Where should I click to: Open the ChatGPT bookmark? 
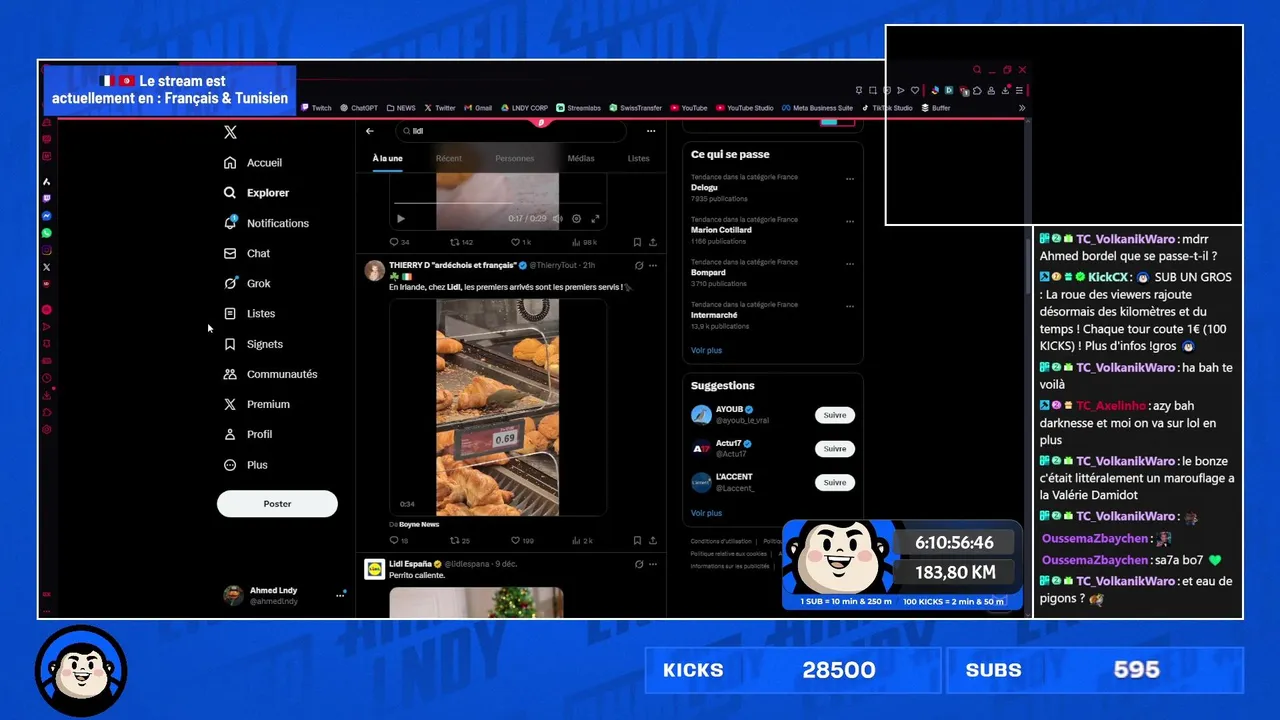(359, 108)
